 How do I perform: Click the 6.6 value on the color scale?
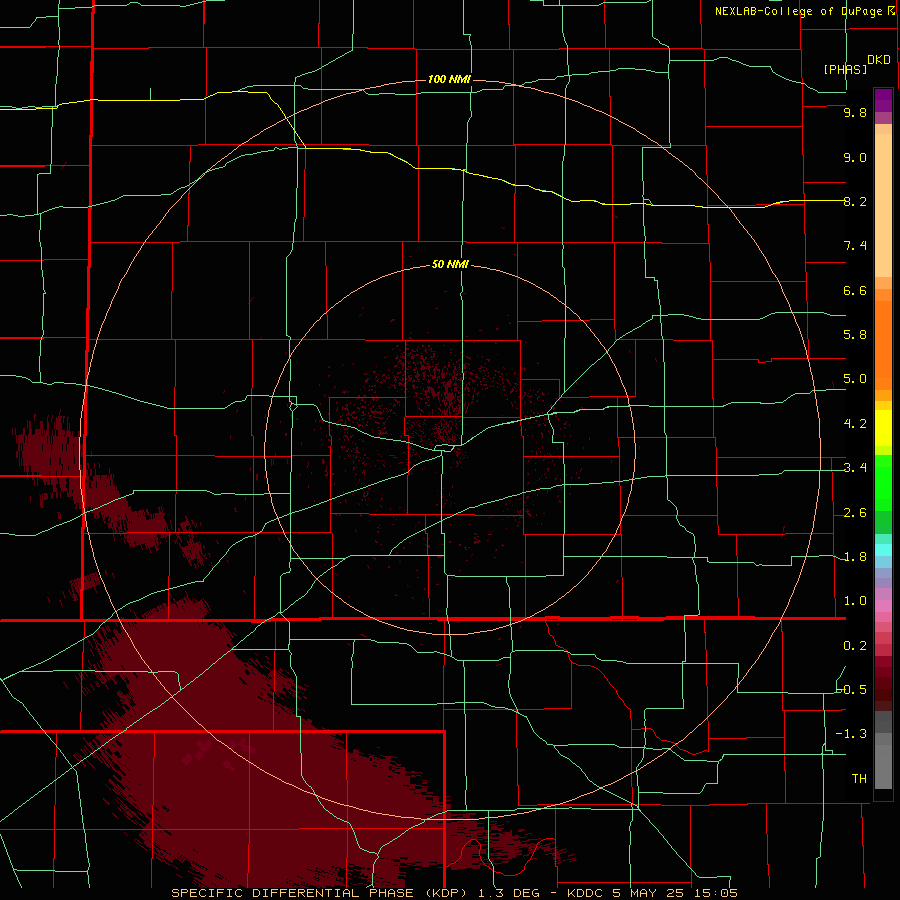[855, 290]
